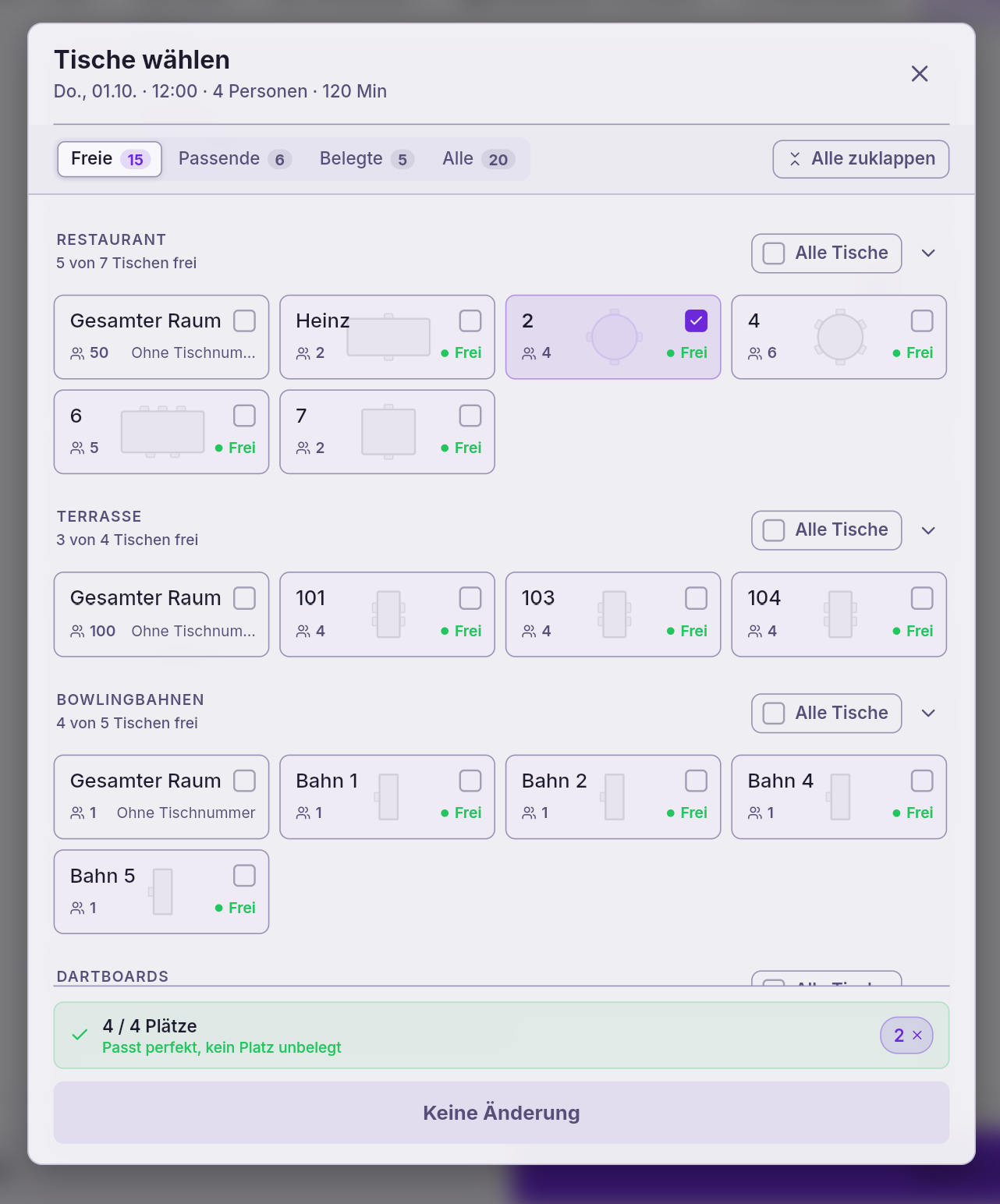
Task: Click the Keine Änderung button
Action: pyautogui.click(x=502, y=1113)
